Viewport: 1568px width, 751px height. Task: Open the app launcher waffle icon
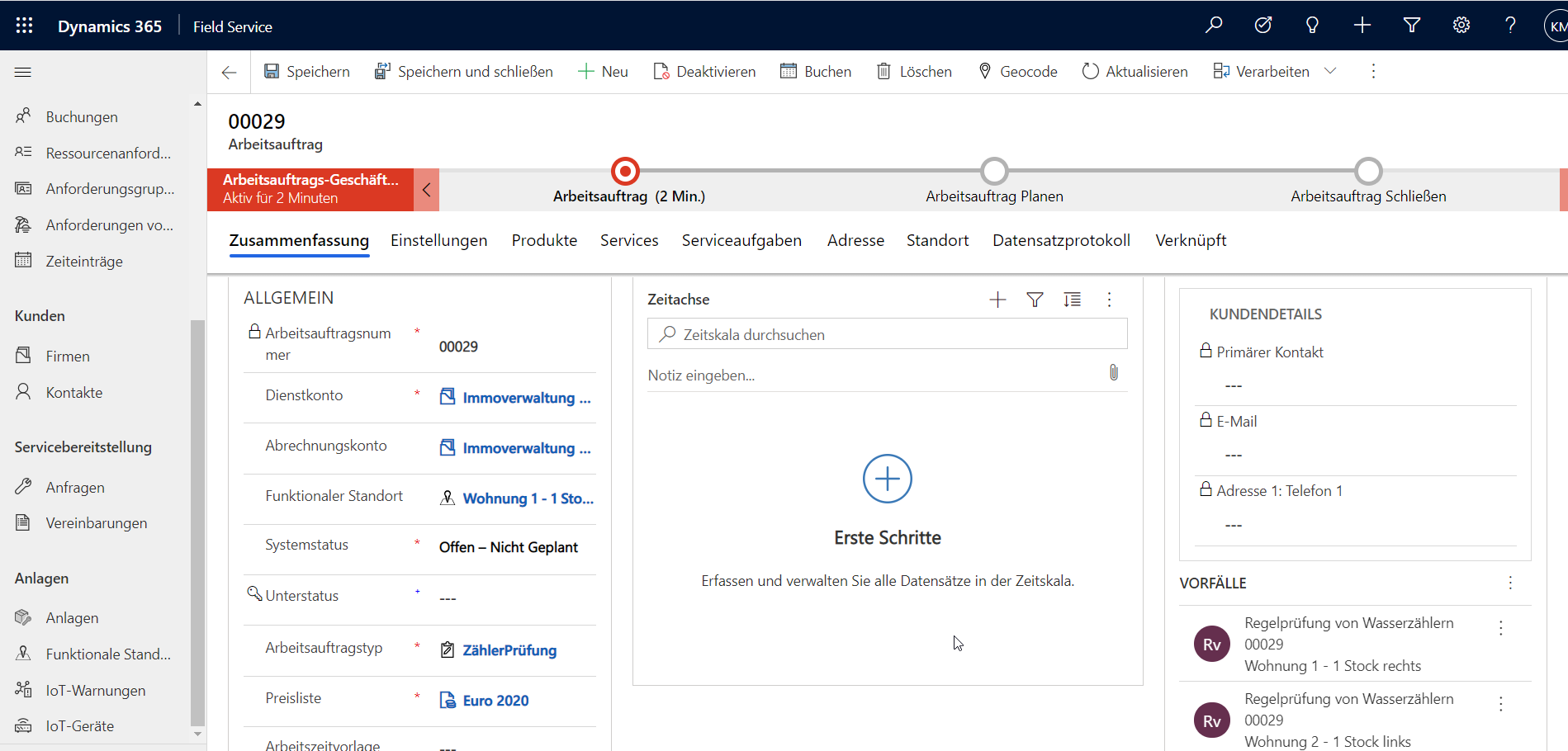[x=24, y=26]
